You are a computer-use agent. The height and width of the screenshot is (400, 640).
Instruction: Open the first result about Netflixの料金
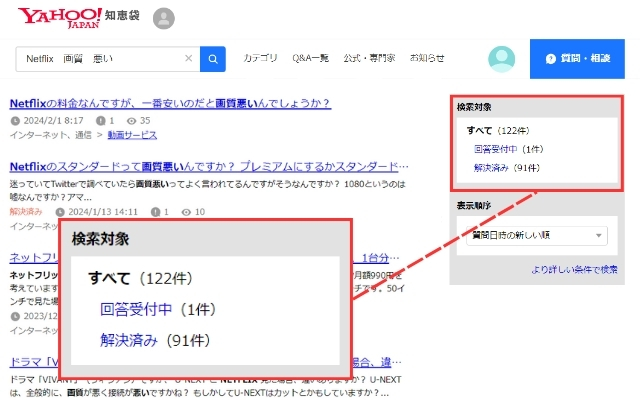tap(170, 103)
